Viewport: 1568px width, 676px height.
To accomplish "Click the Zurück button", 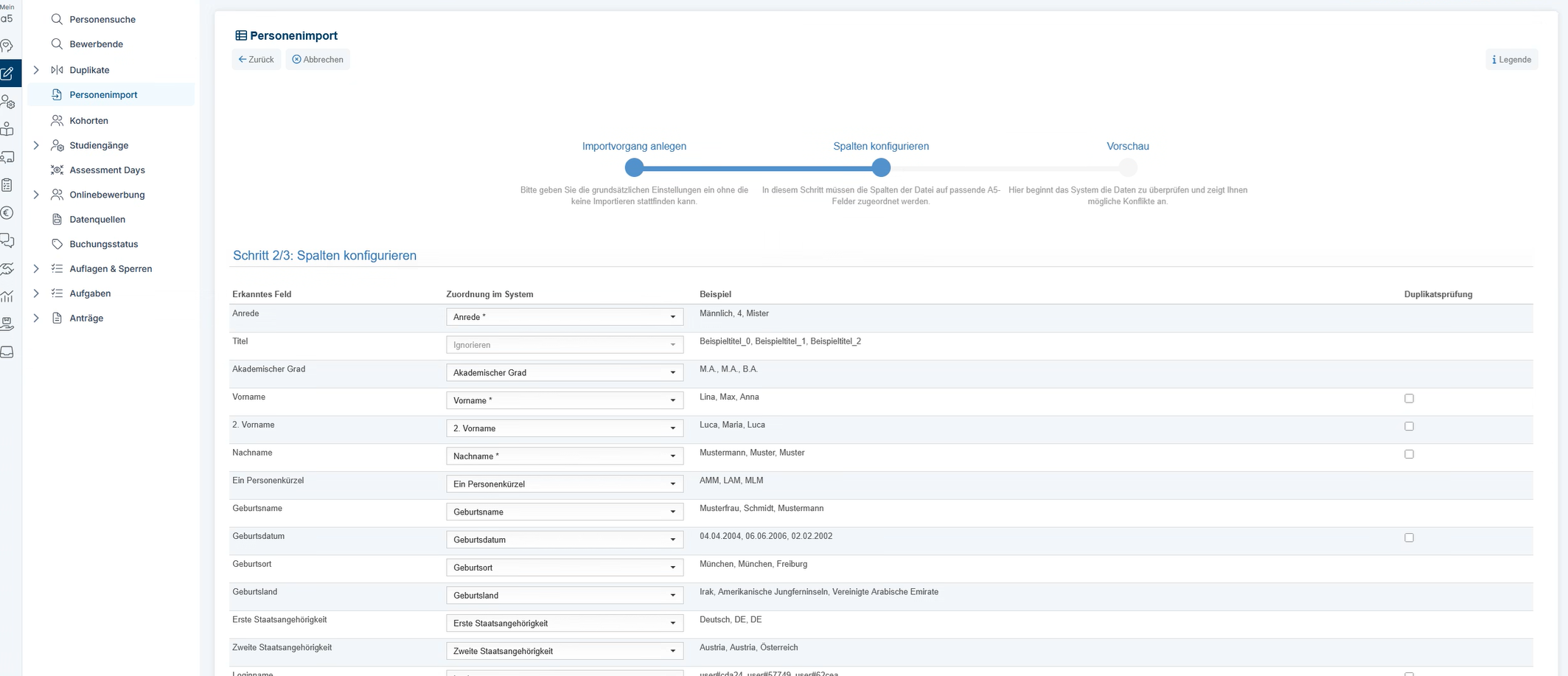I will [256, 60].
